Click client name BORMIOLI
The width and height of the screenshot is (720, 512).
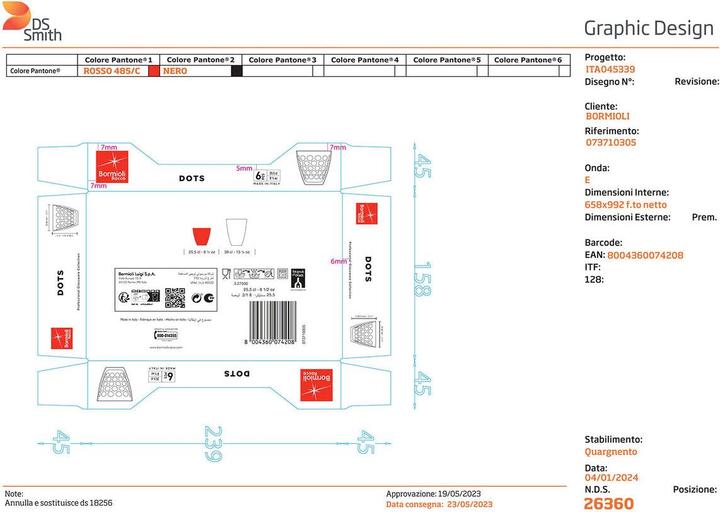[x=608, y=117]
